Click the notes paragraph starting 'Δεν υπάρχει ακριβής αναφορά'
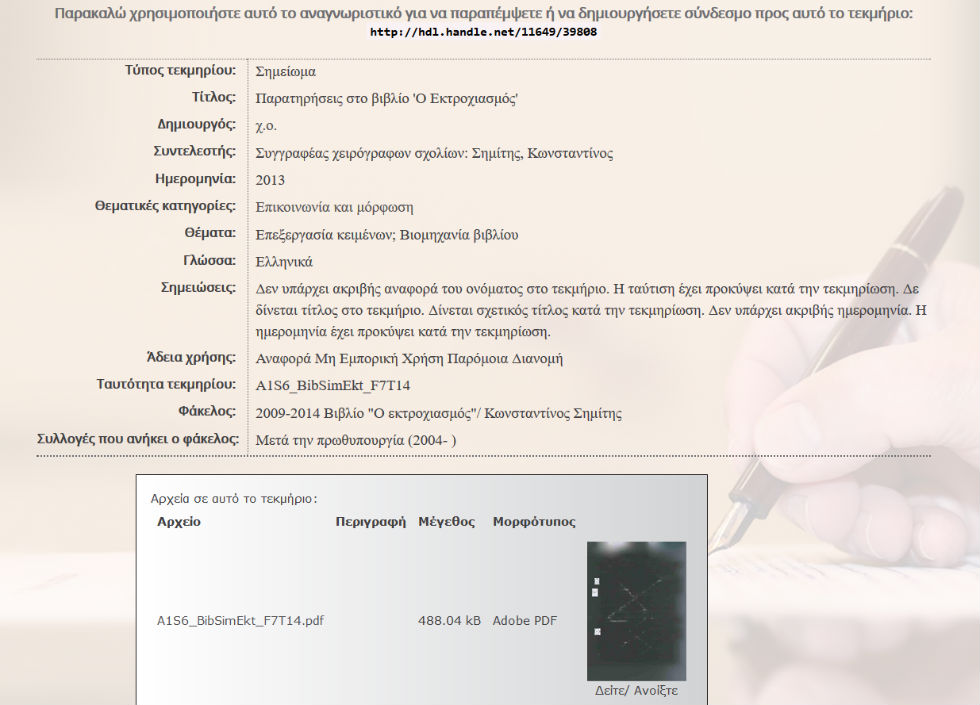 (591, 310)
